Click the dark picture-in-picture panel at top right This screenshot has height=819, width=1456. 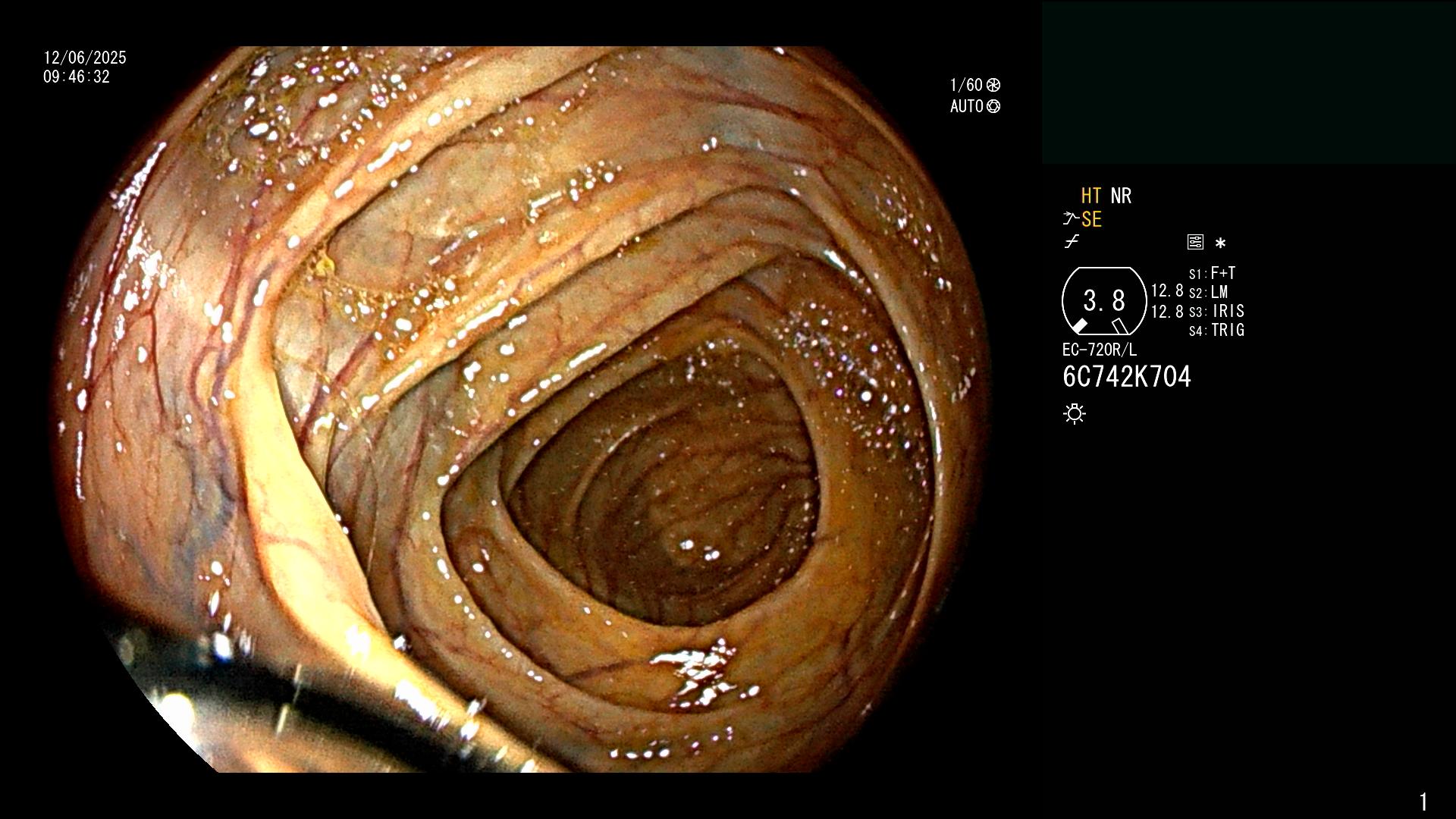tap(1248, 83)
